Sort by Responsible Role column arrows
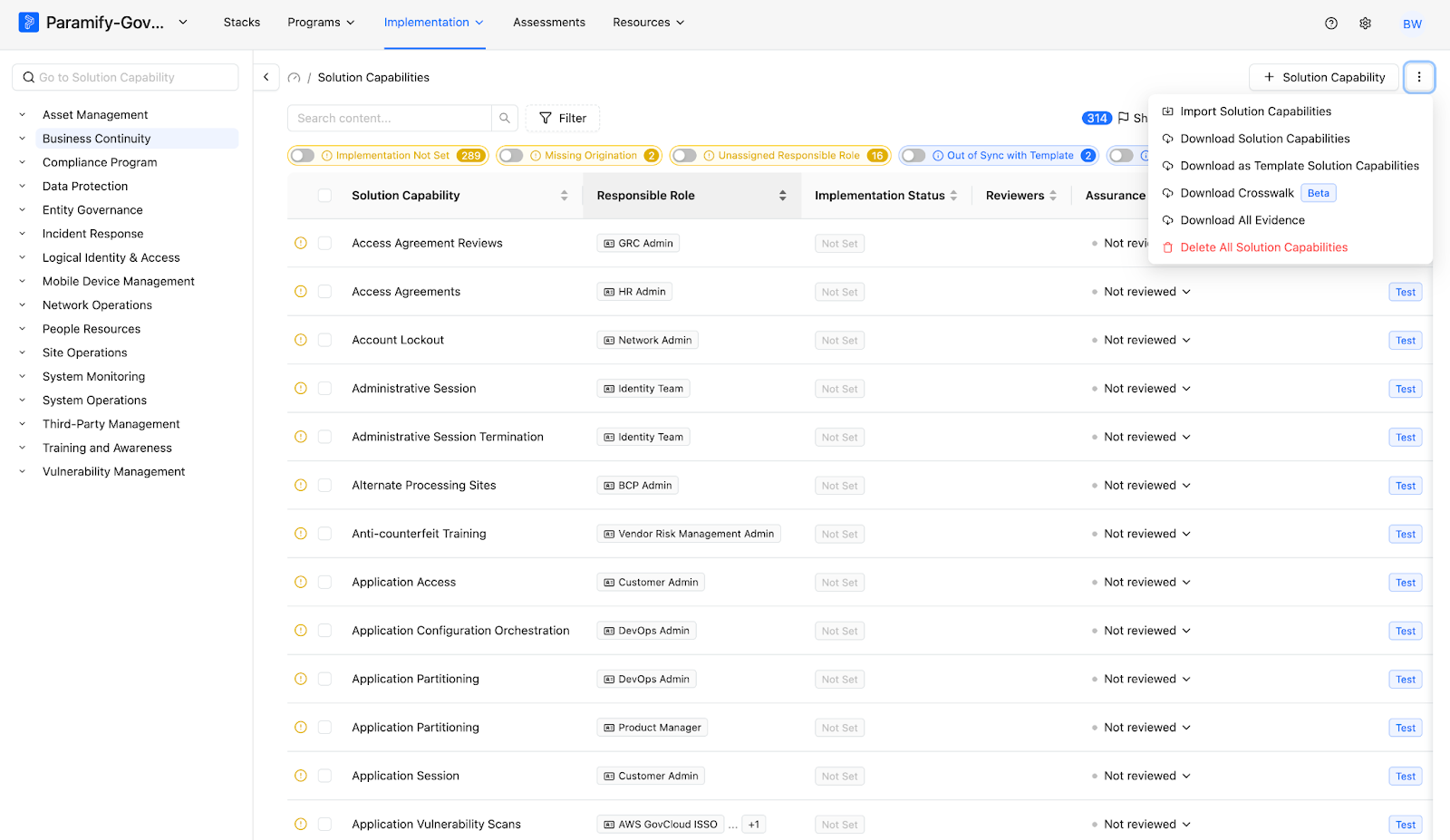Viewport: 1450px width, 840px height. 782,196
